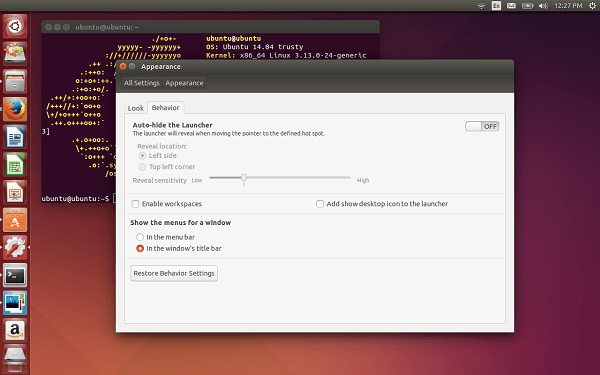
Task: Choose In the menu bar option
Action: 166,237
